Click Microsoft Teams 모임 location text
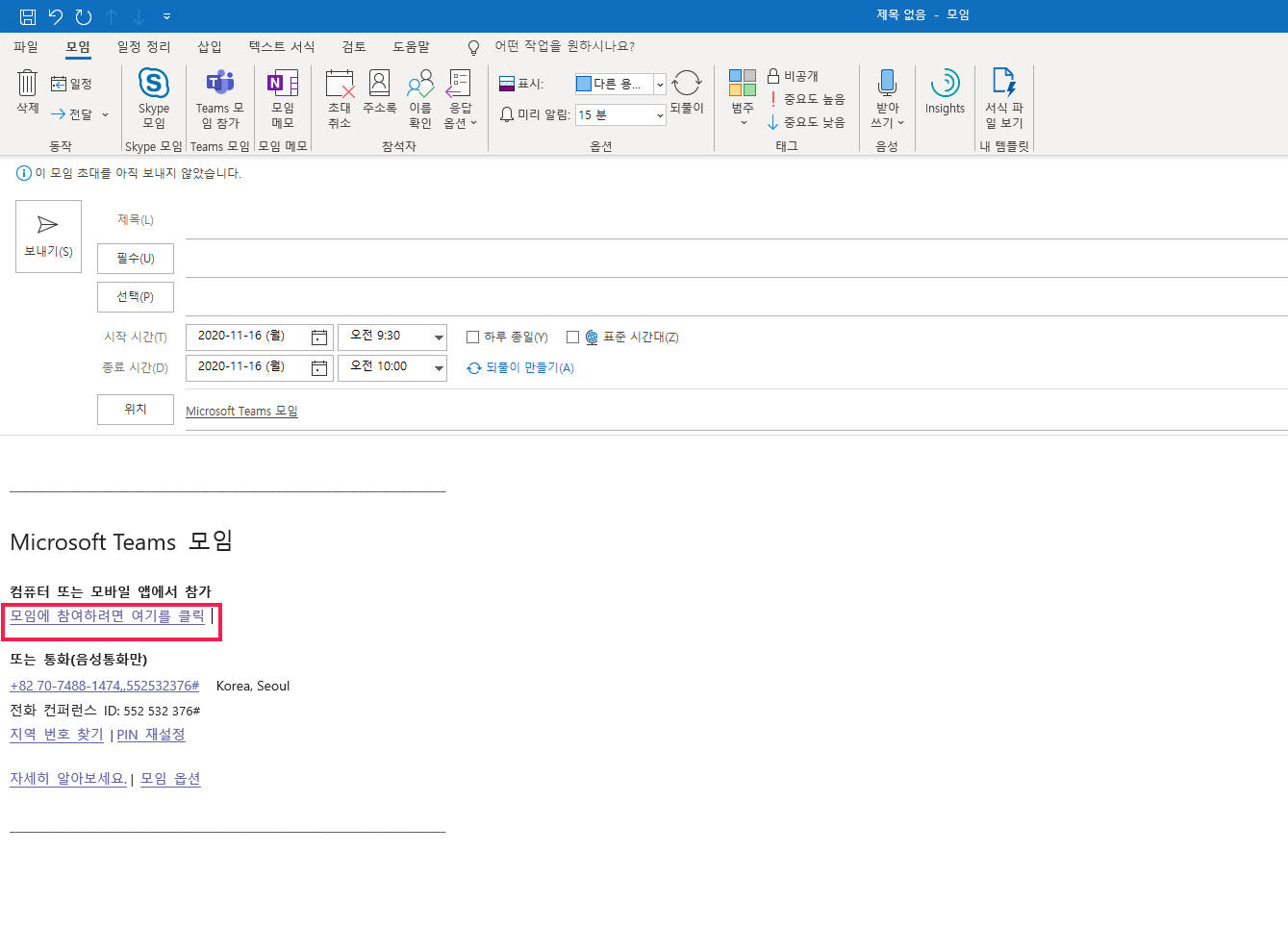The image size is (1288, 951). [x=241, y=412]
